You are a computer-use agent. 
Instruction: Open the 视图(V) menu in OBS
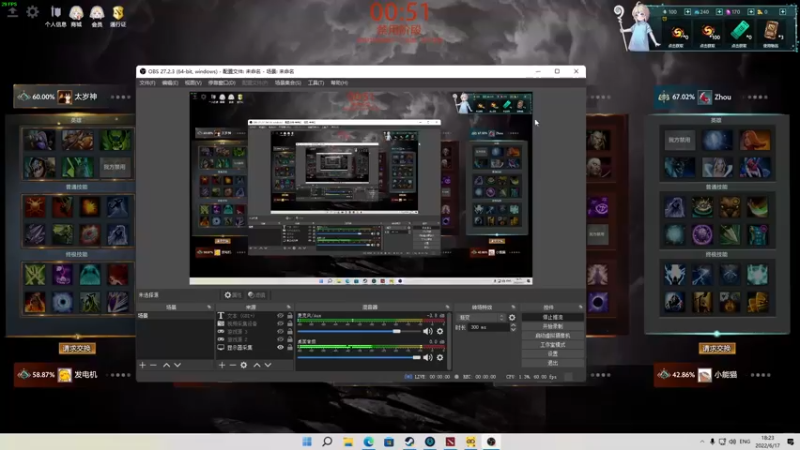tap(193, 83)
